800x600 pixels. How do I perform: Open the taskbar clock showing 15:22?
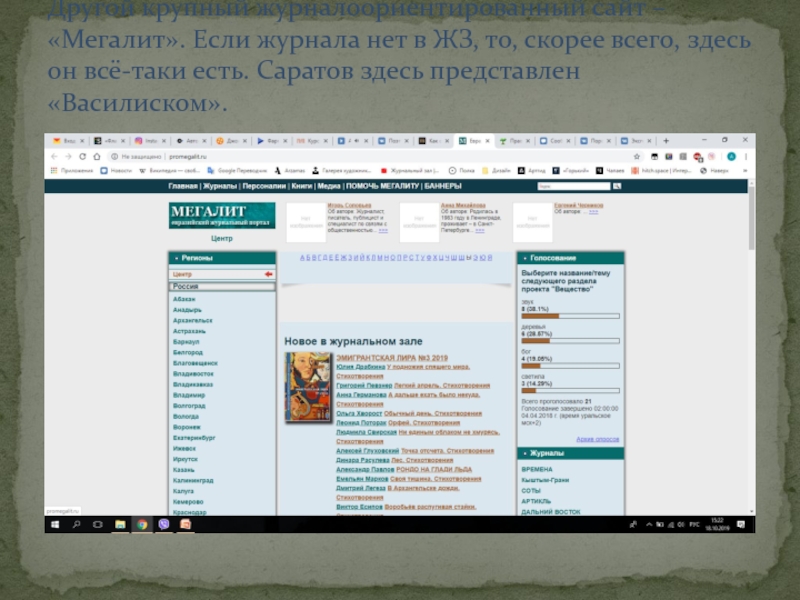click(717, 524)
